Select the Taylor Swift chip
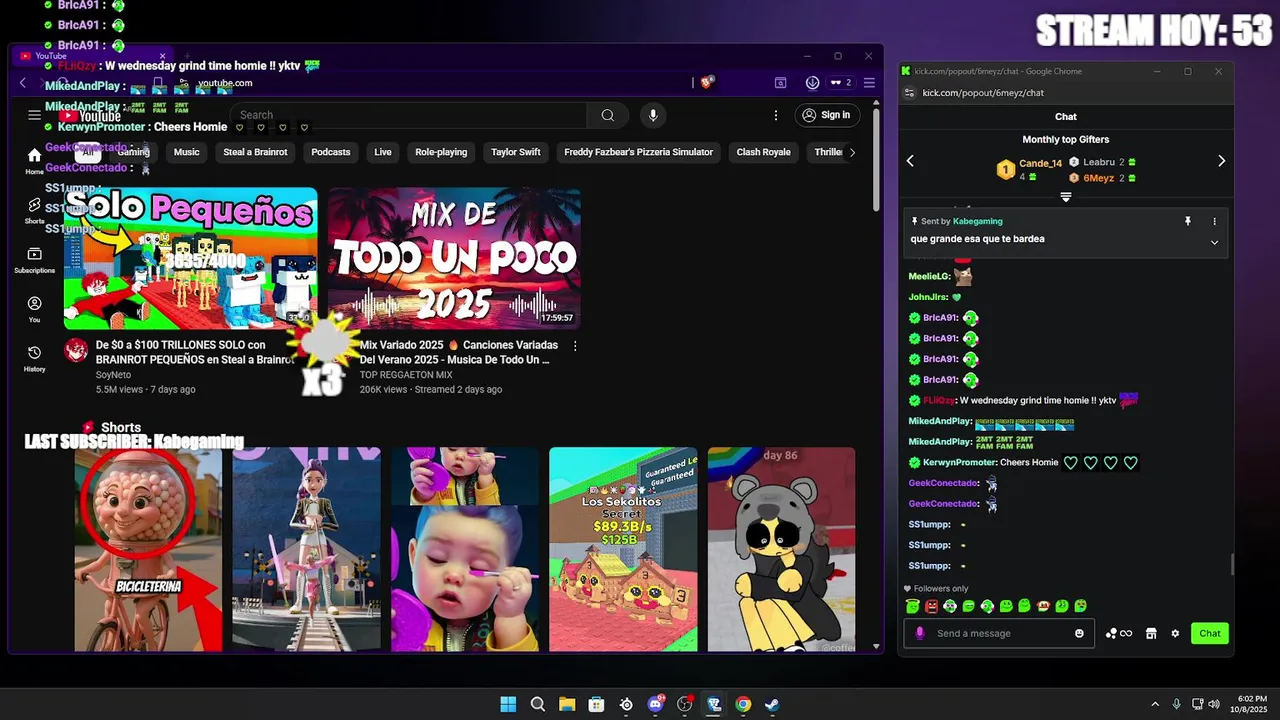This screenshot has width=1280, height=720. [x=516, y=152]
